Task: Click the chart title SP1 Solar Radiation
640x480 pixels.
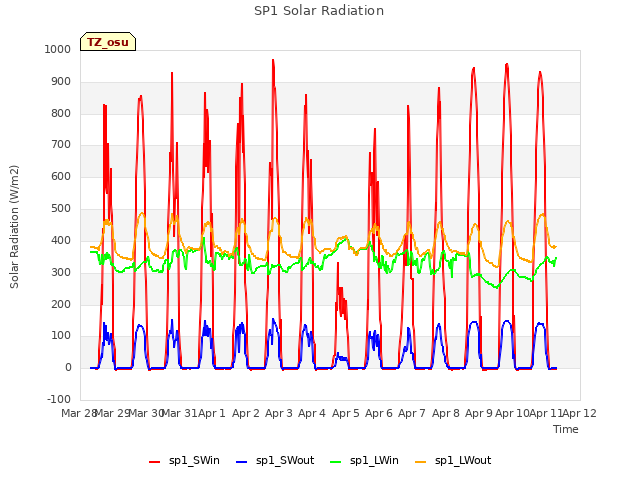Action: (x=319, y=11)
